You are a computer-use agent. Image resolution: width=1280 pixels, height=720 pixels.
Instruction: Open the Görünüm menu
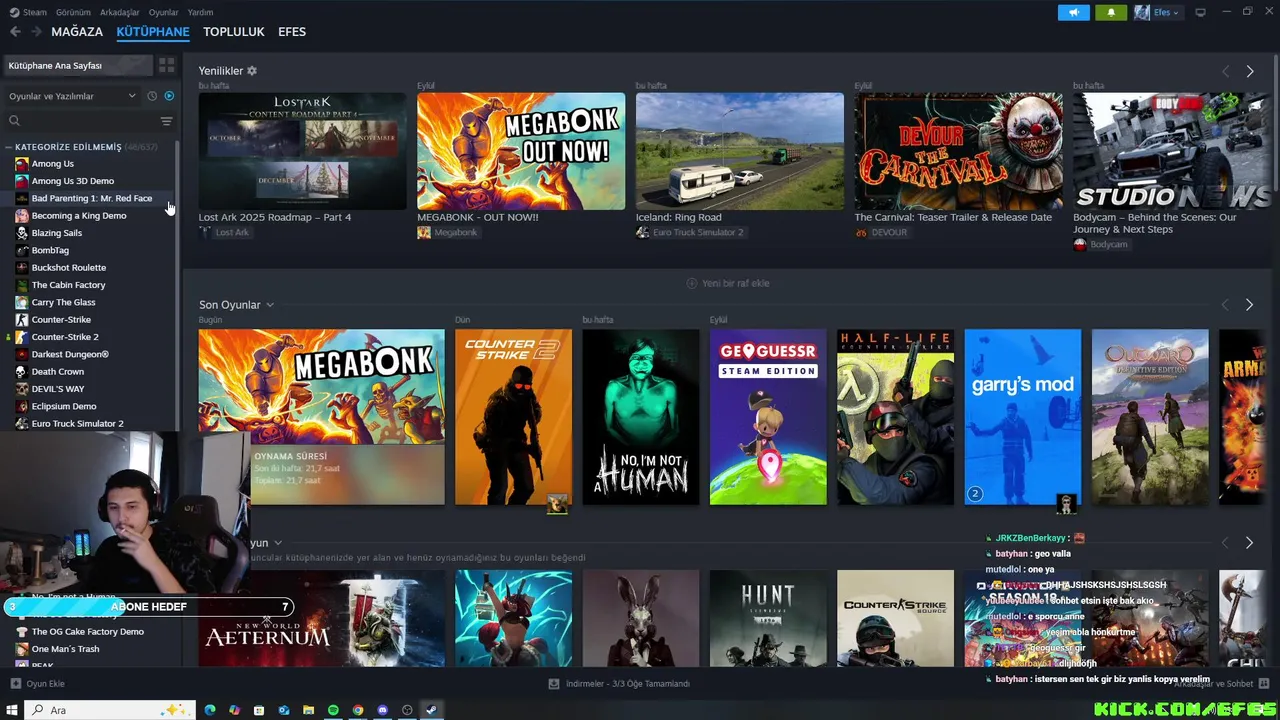(73, 12)
